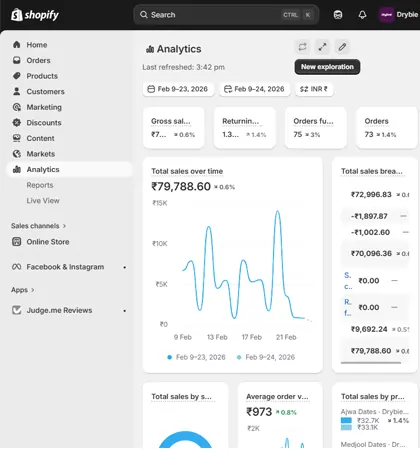This screenshot has height=450, width=420.
Task: Open Live View submenu
Action: point(43,201)
